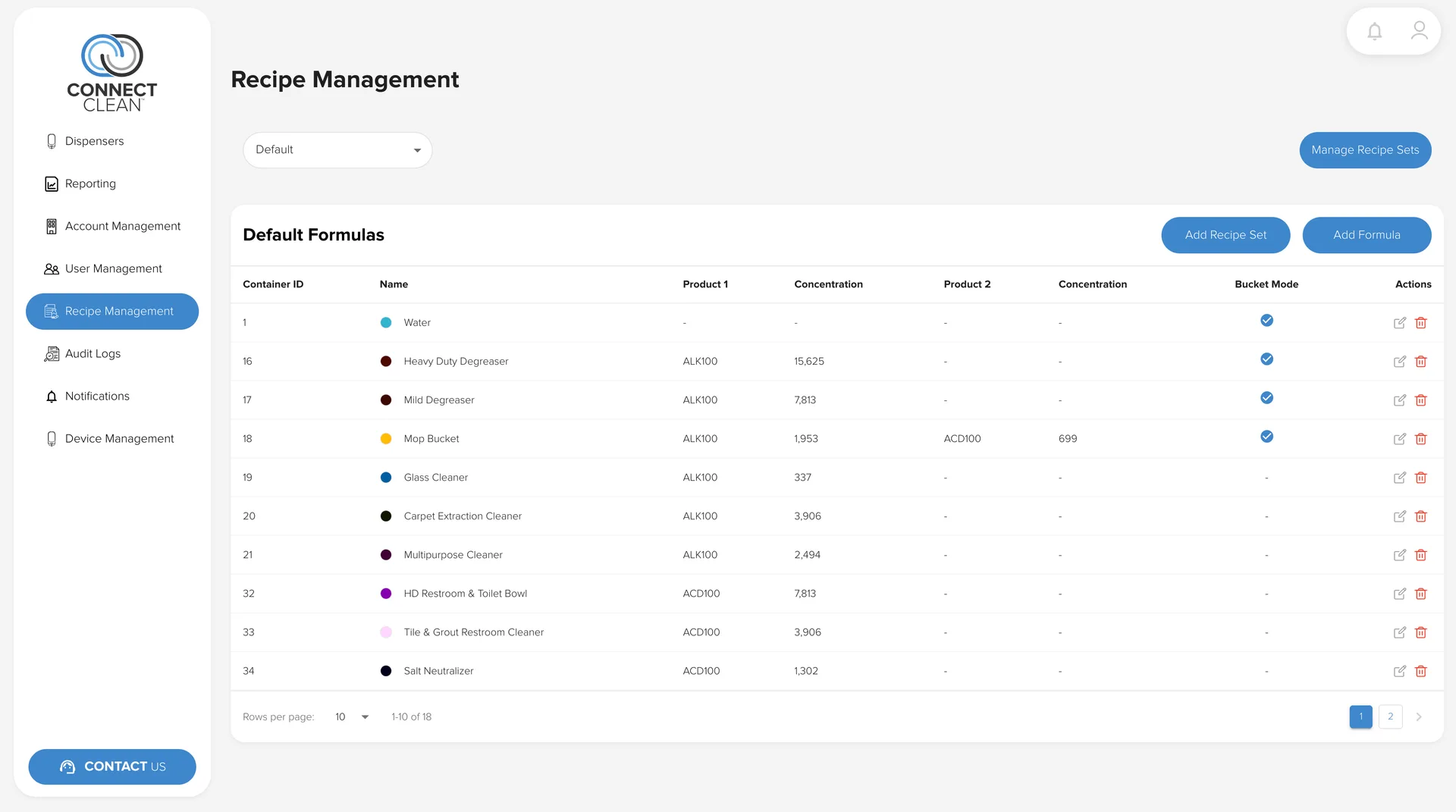Delete the Mop Bucket formula
Image resolution: width=1456 pixels, height=812 pixels.
pyautogui.click(x=1421, y=439)
